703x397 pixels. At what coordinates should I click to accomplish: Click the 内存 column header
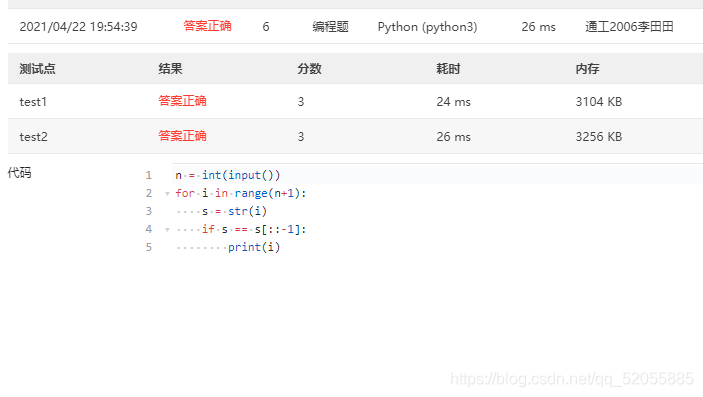point(587,69)
